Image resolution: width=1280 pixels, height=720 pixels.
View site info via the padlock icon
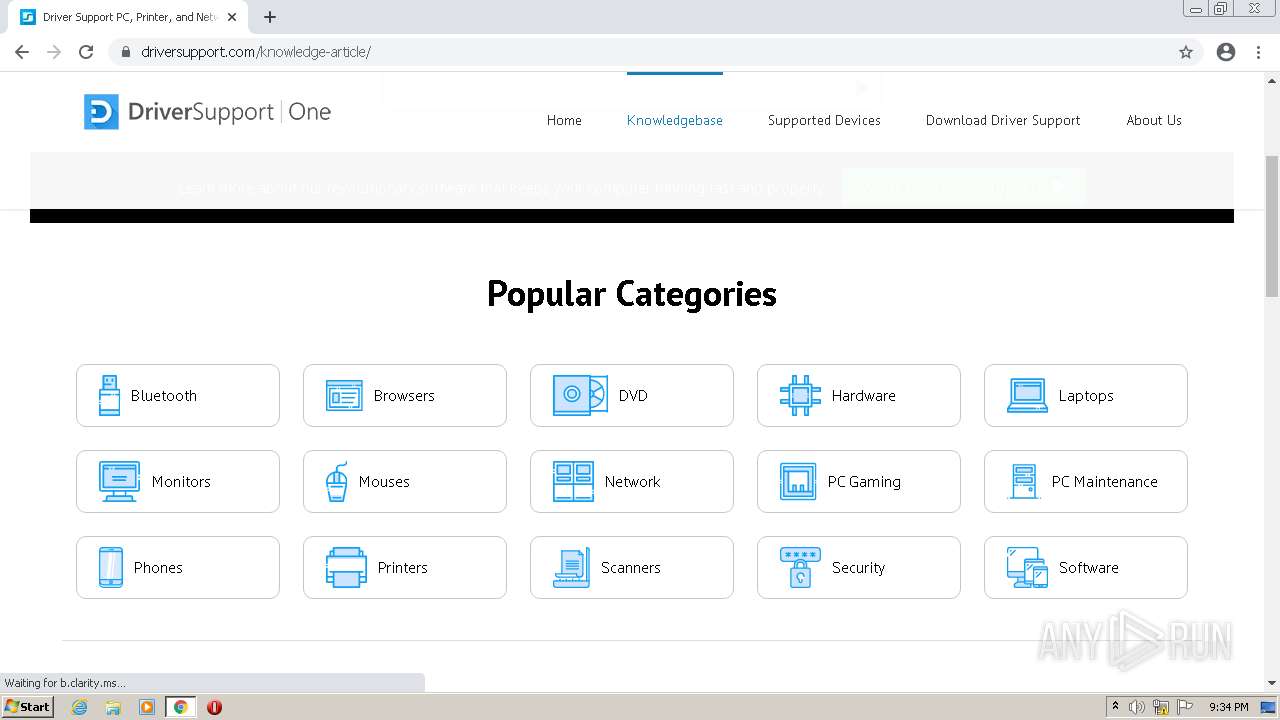point(125,52)
